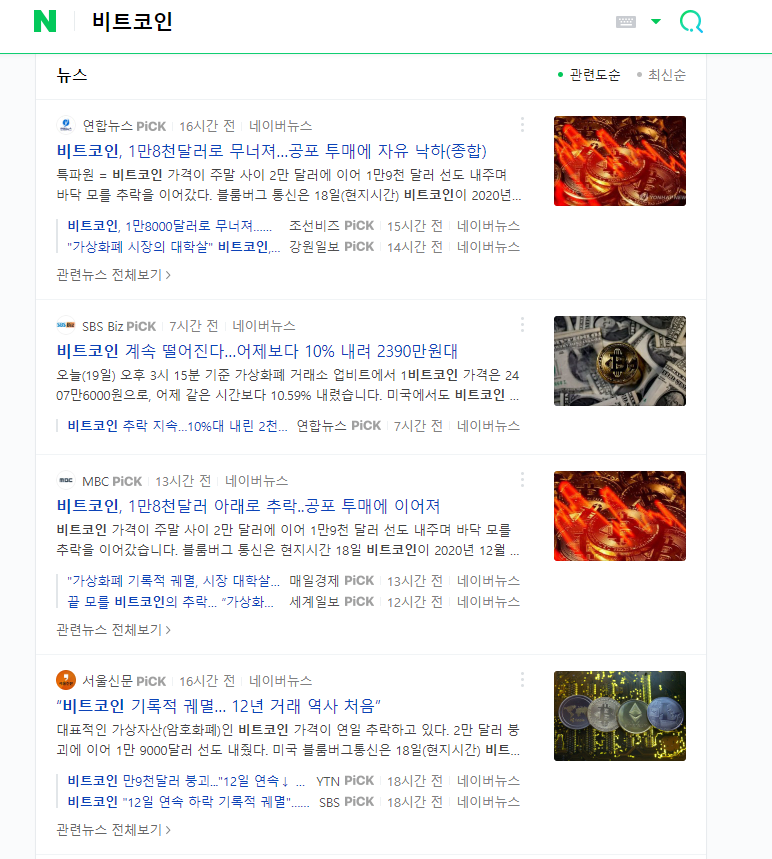This screenshot has width=772, height=859.
Task: Click 네이버뉴스 link next to MBC PiCK 13시간 전
Action: (x=256, y=481)
